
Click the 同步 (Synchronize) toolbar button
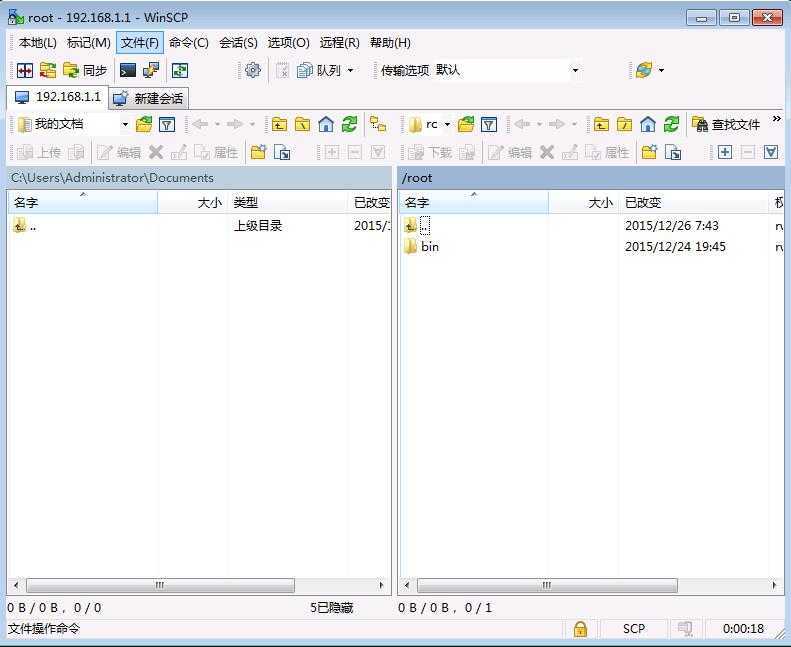point(85,70)
